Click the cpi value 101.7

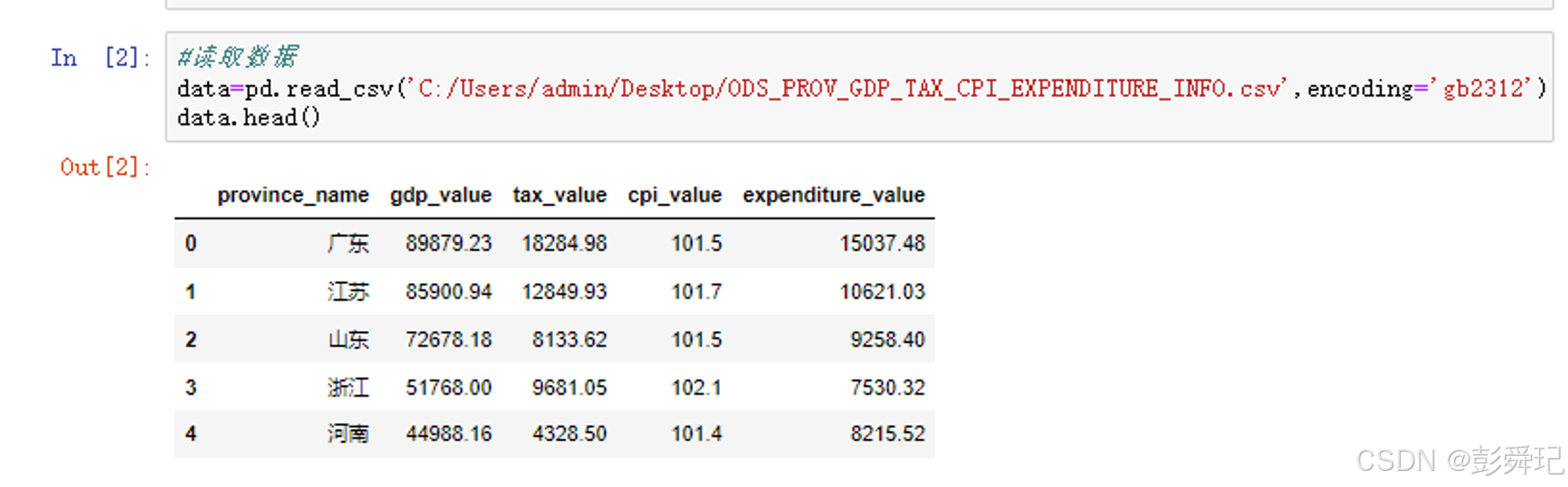696,292
